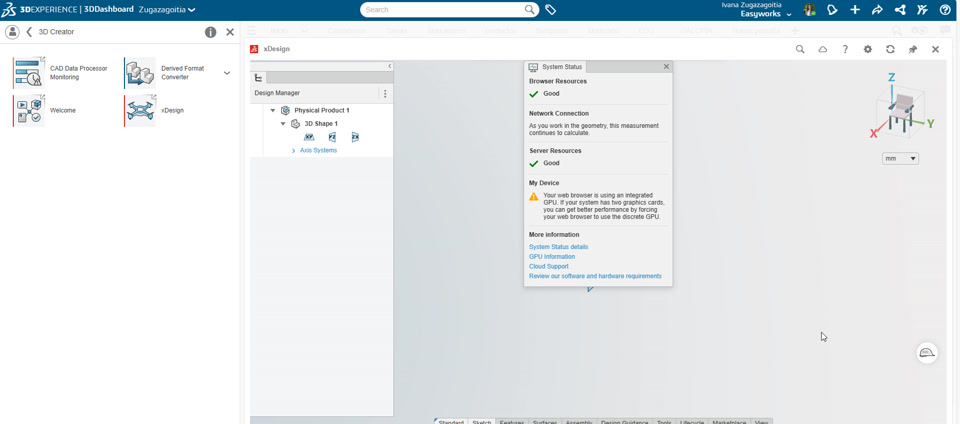Switch to the Sketch tab
960x424 pixels.
[481, 421]
